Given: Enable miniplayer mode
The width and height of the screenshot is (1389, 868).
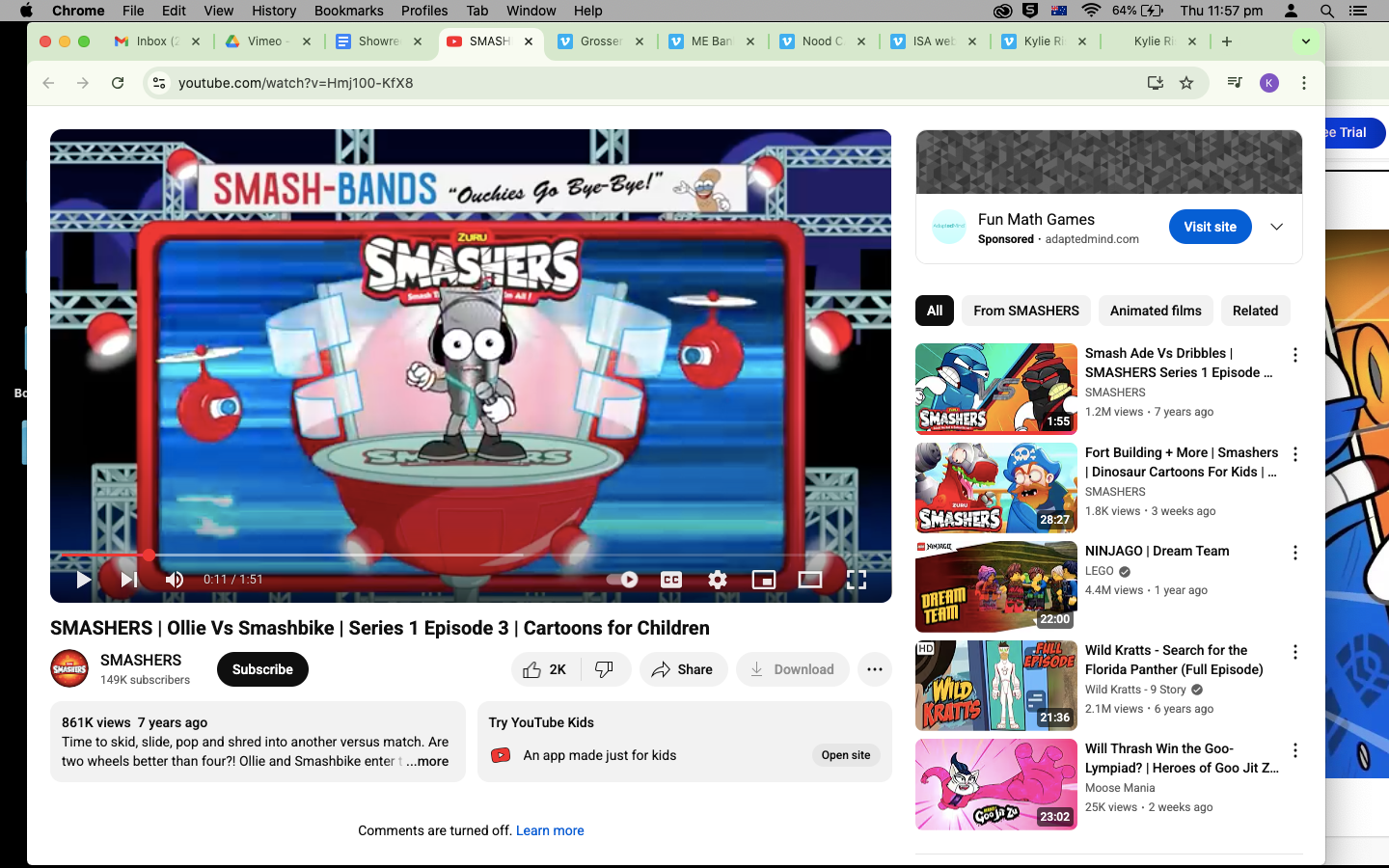Looking at the screenshot, I should click(x=764, y=580).
